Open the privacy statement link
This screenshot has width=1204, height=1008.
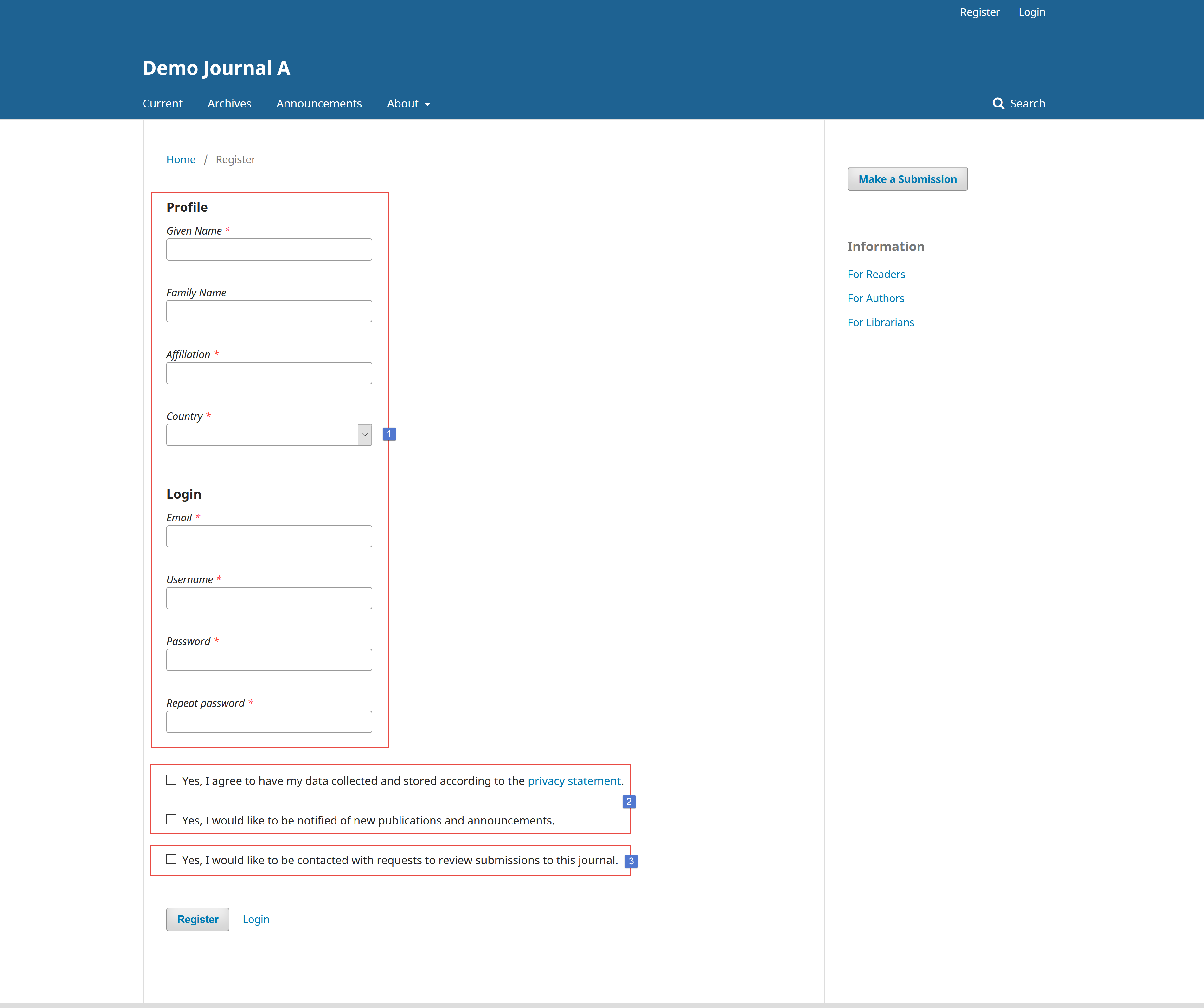pos(574,780)
